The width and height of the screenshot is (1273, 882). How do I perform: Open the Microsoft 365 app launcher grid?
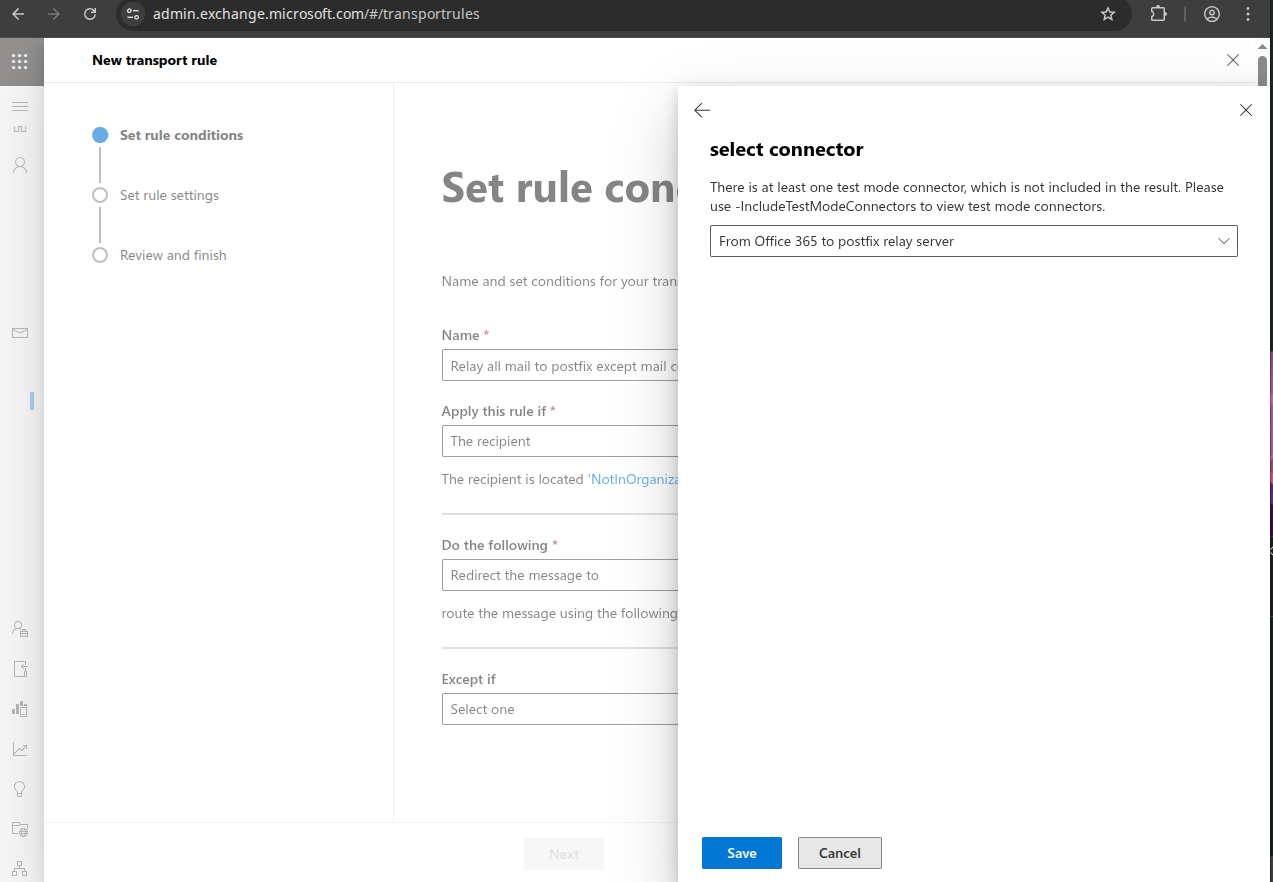[x=19, y=61]
